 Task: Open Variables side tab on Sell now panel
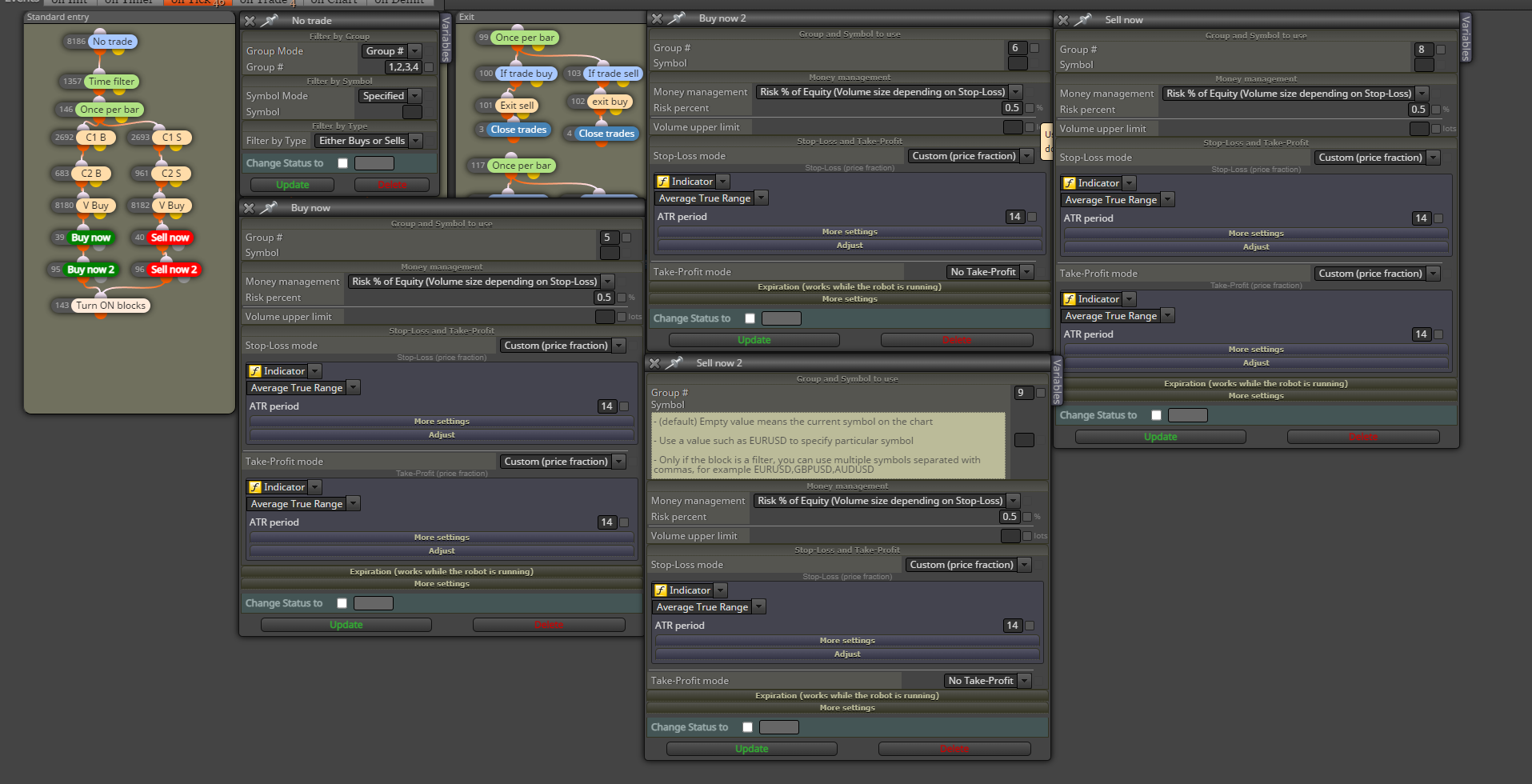pos(1466,38)
